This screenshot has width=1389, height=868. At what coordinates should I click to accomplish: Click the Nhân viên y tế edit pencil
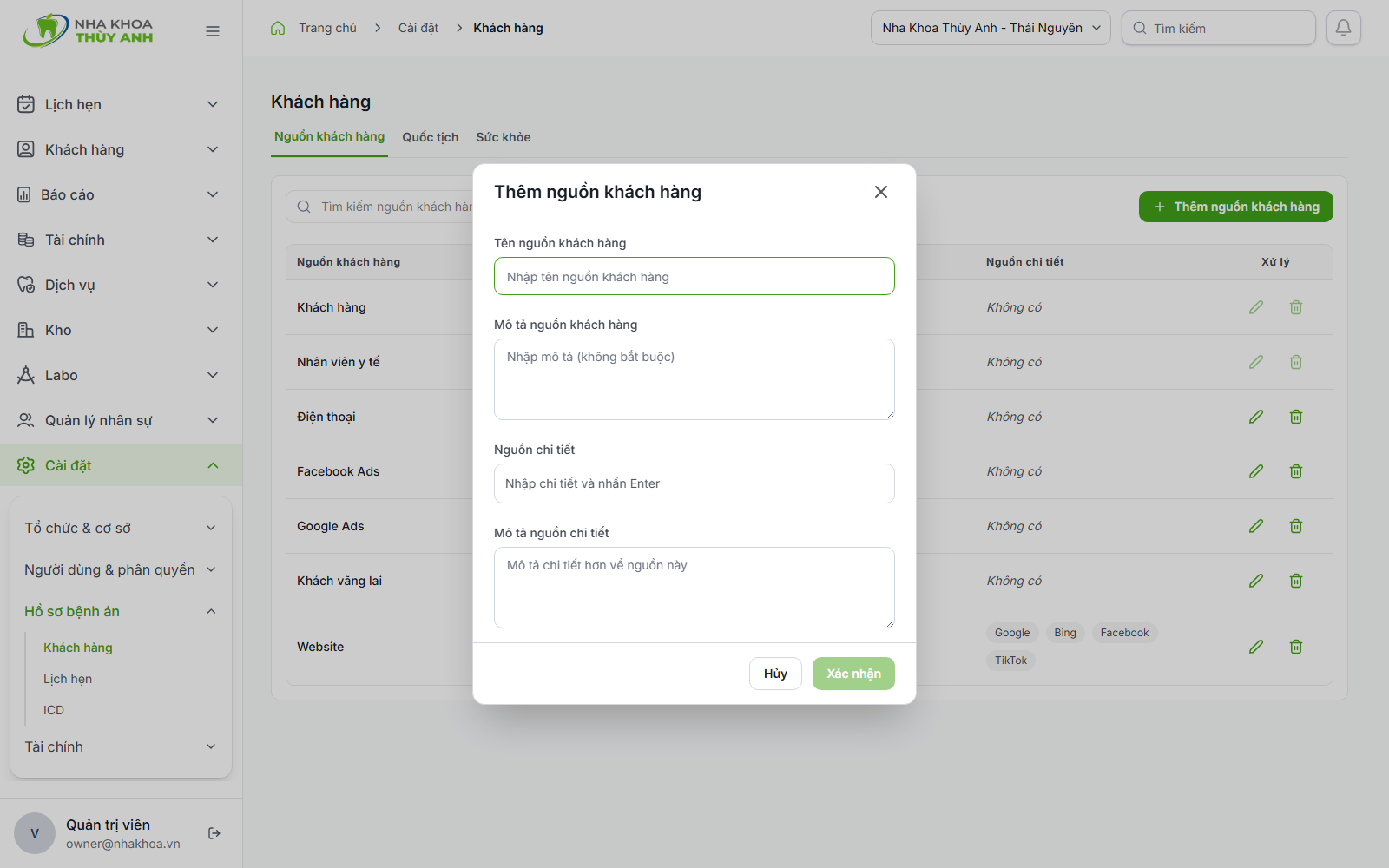coord(1256,362)
